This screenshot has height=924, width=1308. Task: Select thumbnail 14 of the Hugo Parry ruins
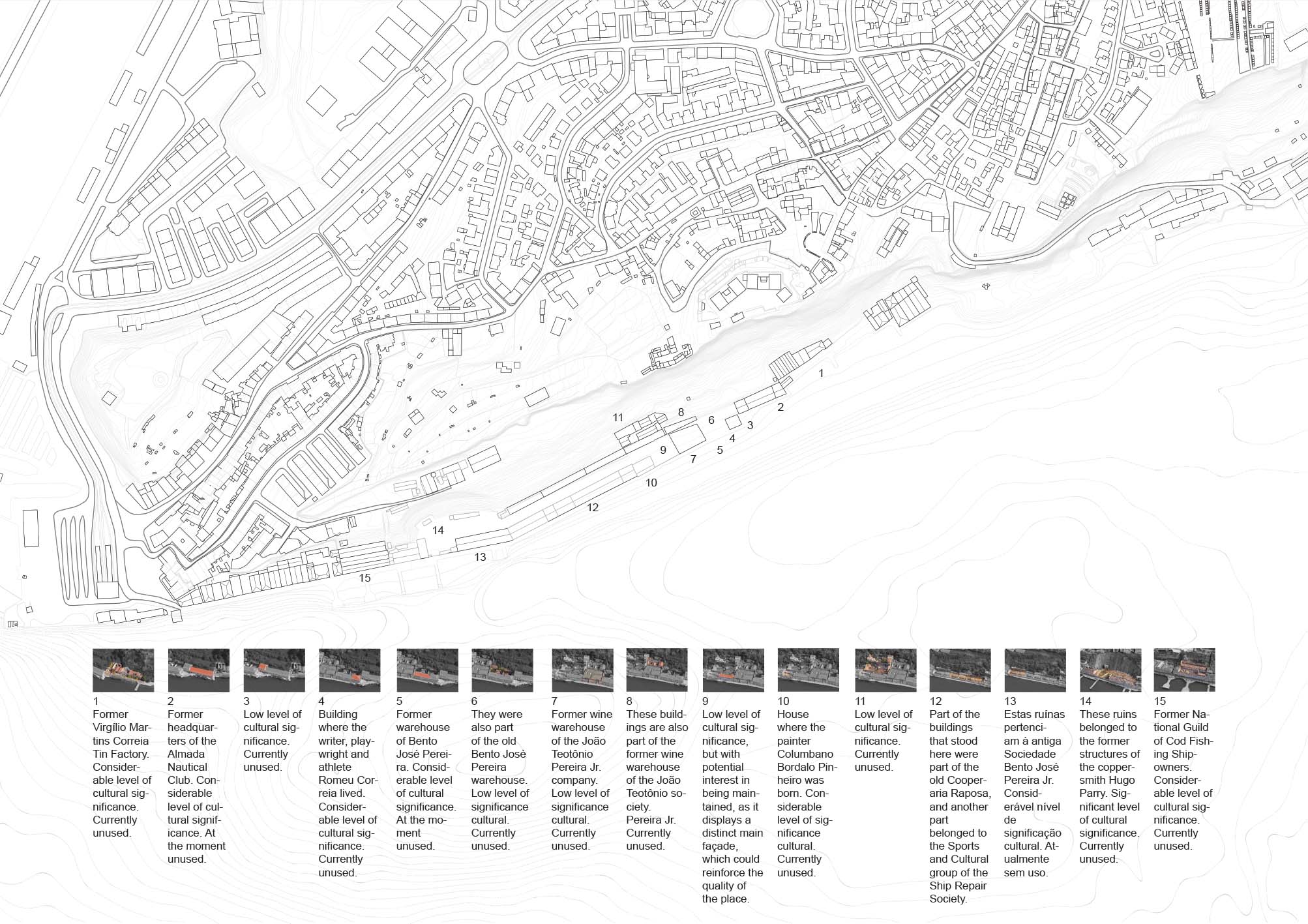coord(1110,670)
